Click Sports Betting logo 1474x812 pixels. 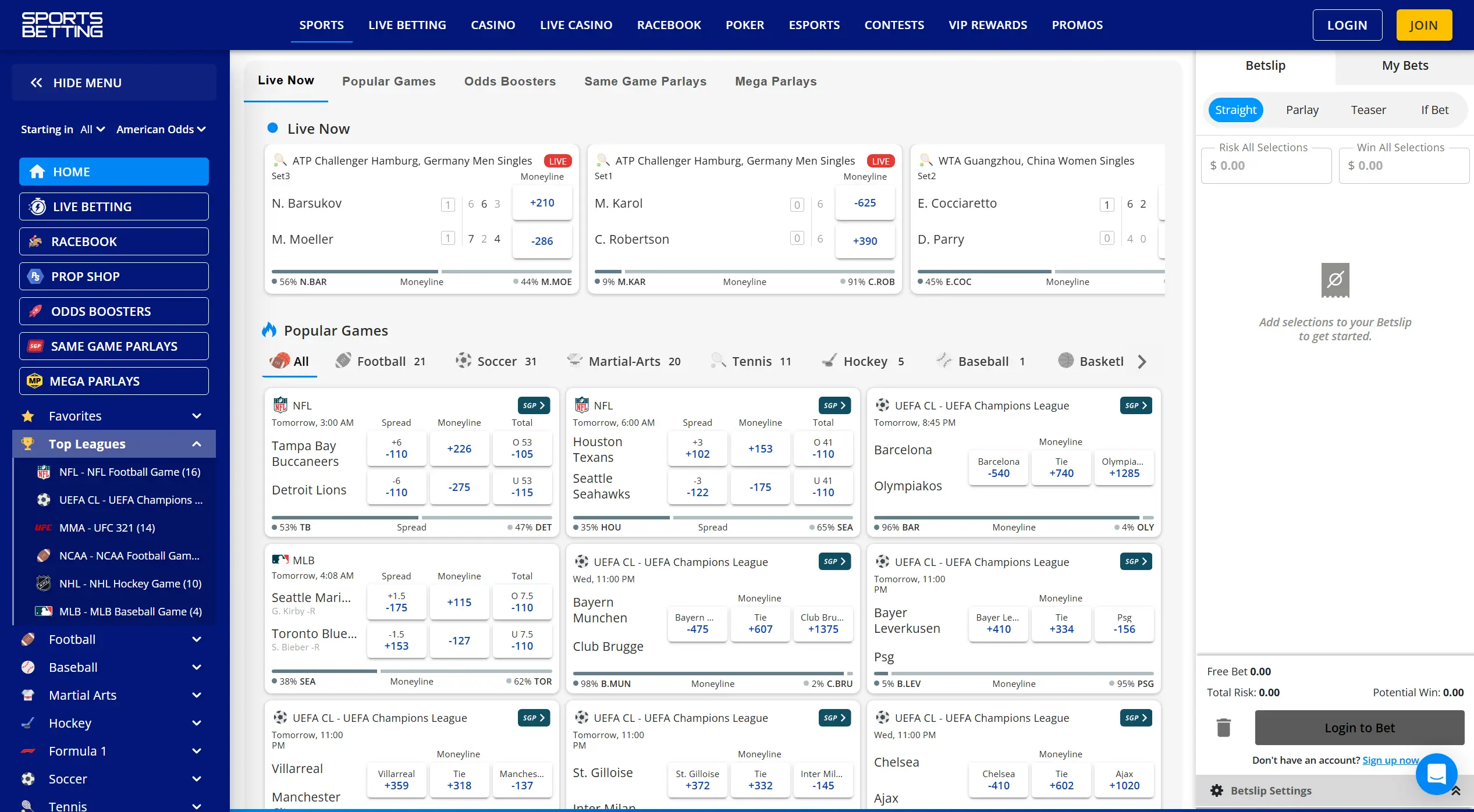(x=62, y=25)
